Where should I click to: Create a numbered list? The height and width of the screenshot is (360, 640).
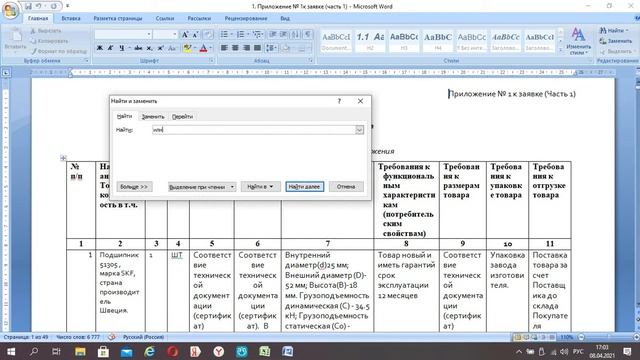[240, 35]
